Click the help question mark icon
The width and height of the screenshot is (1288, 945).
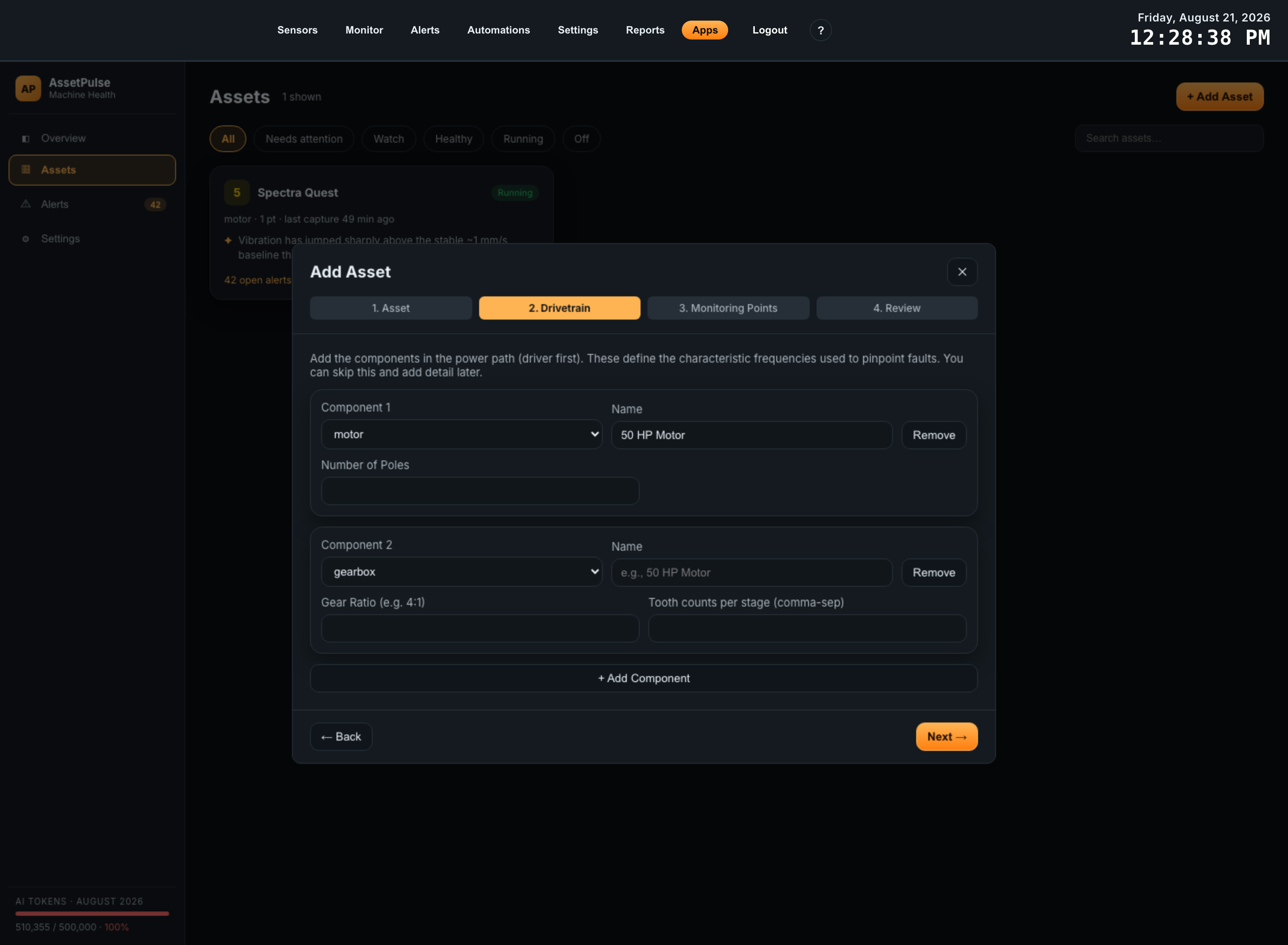point(820,30)
